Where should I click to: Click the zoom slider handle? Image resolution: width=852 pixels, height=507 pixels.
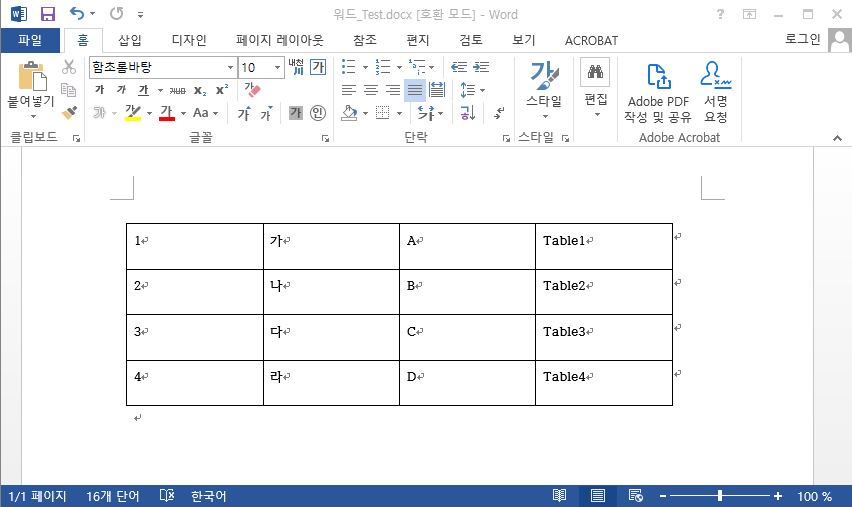(720, 496)
